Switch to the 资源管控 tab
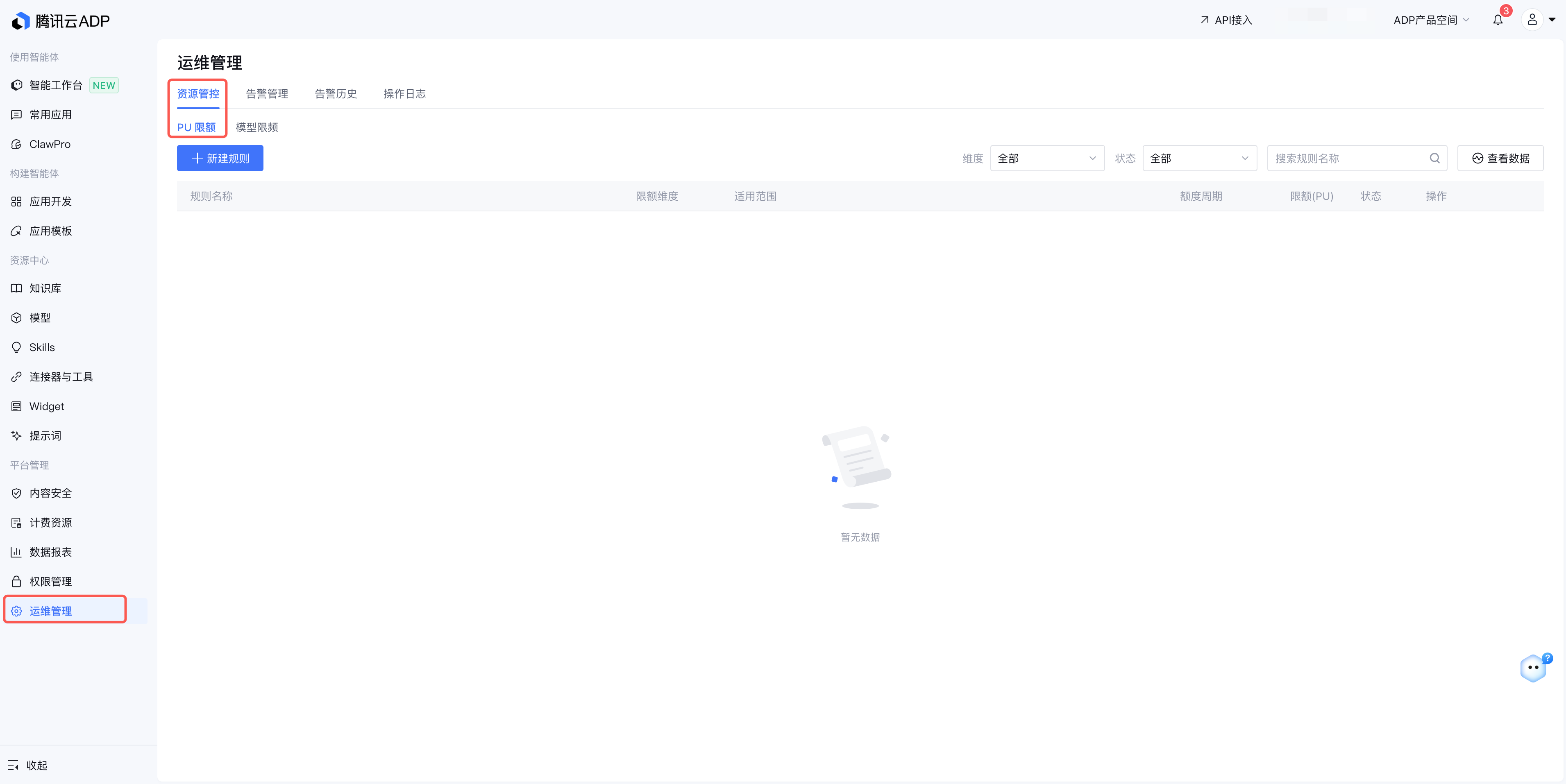 (x=198, y=93)
